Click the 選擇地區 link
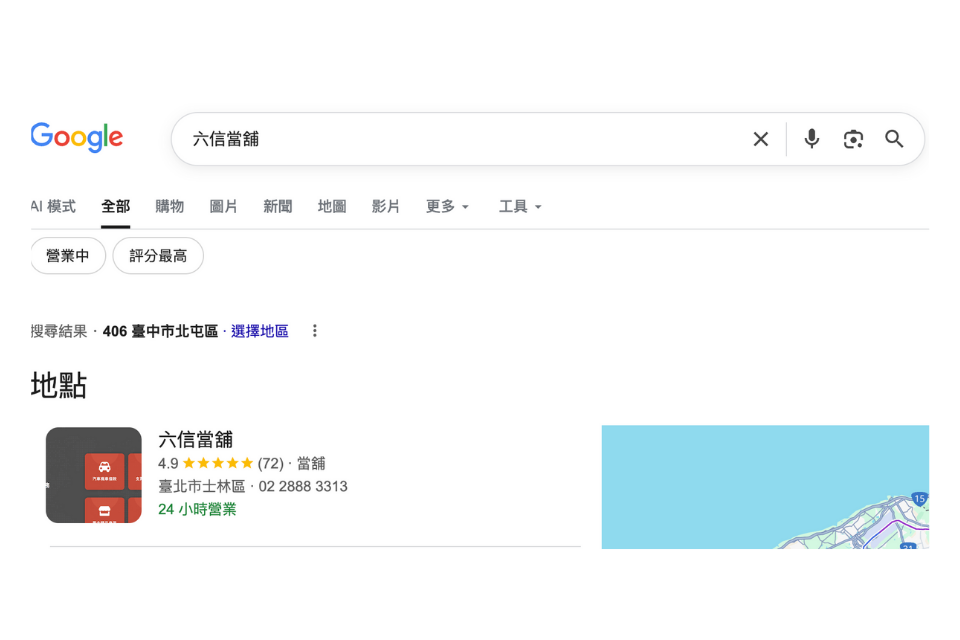Viewport: 960px width, 640px height. (260, 331)
